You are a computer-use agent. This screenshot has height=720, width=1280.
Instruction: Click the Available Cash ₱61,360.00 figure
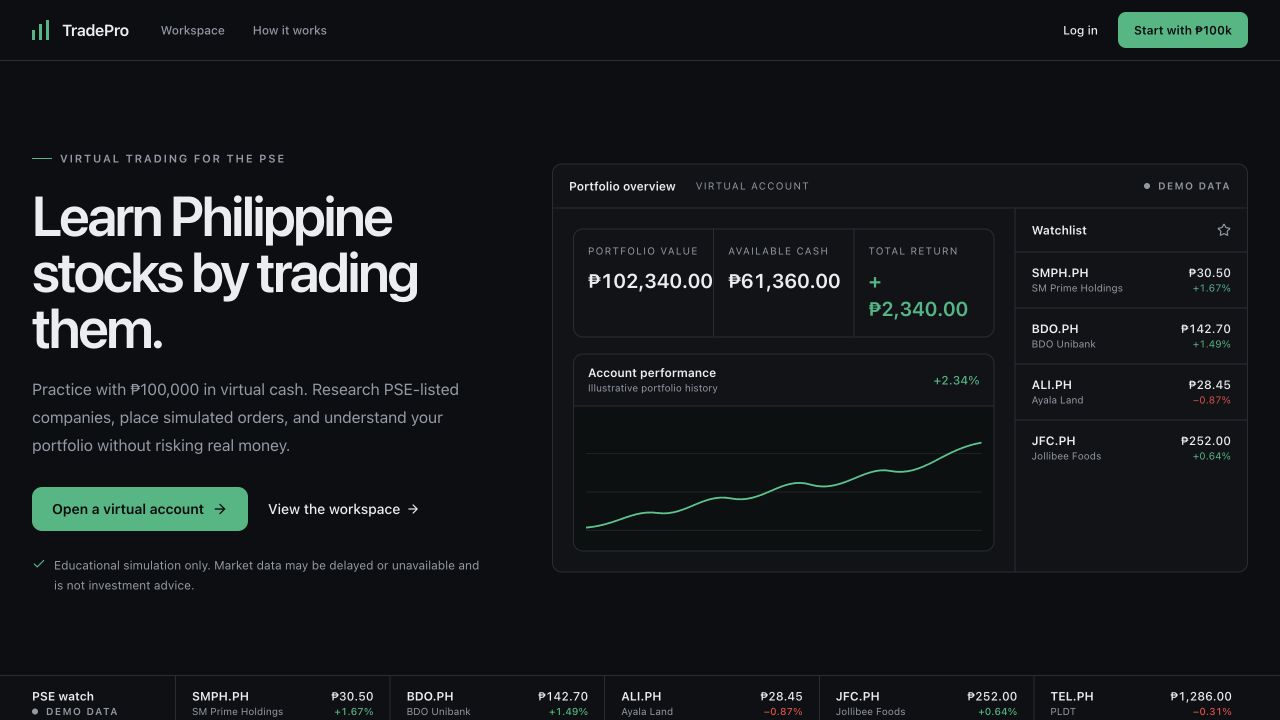click(784, 281)
